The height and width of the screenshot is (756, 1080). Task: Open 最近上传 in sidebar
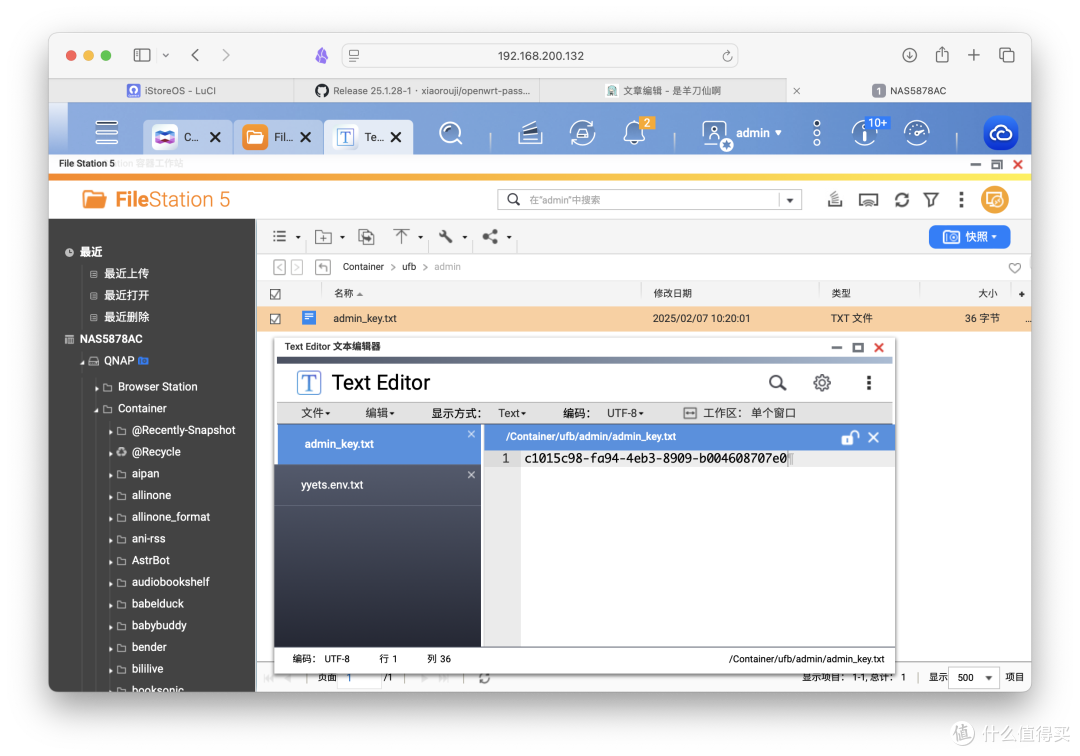point(126,273)
